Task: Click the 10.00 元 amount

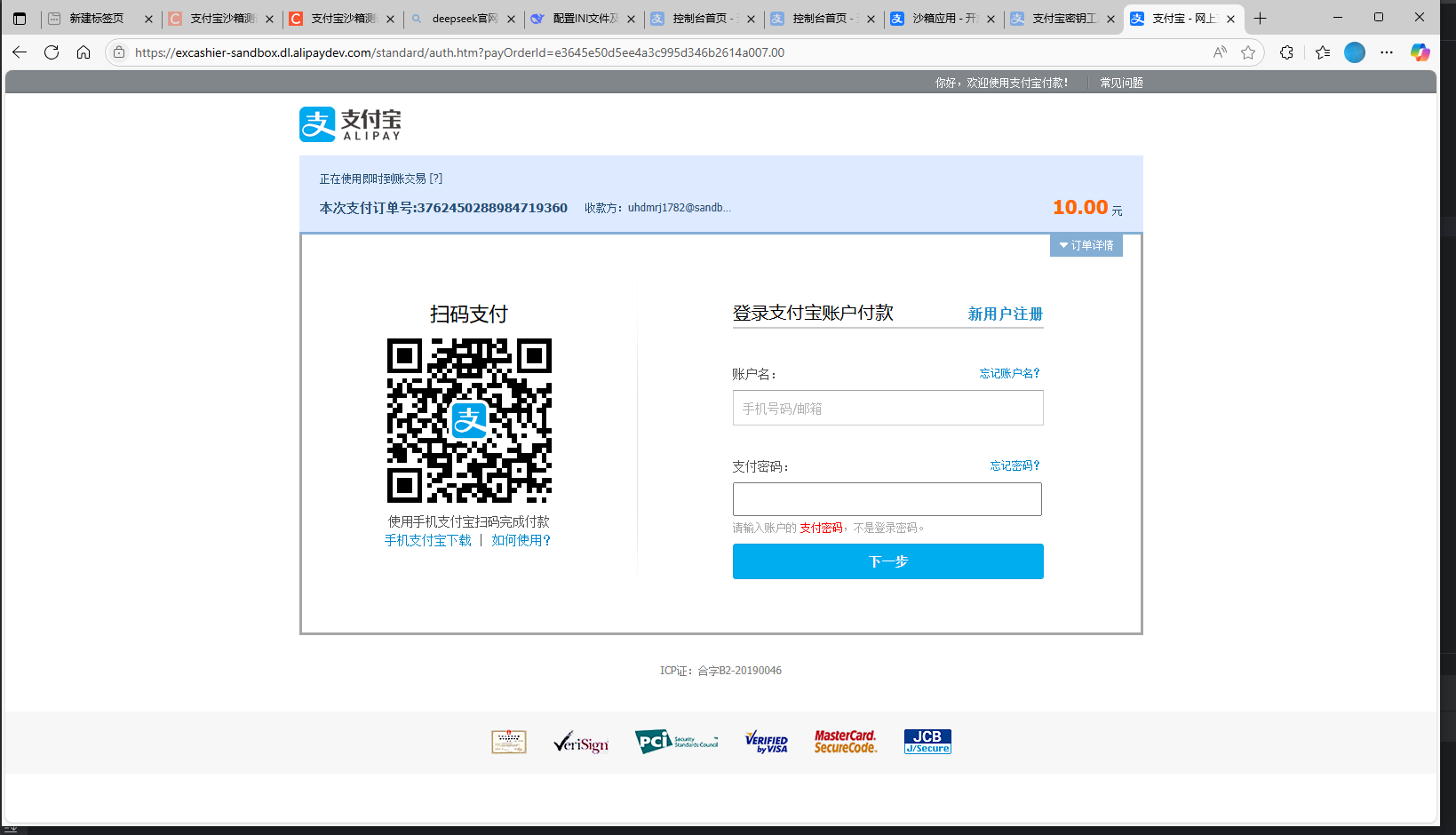Action: point(1087,208)
